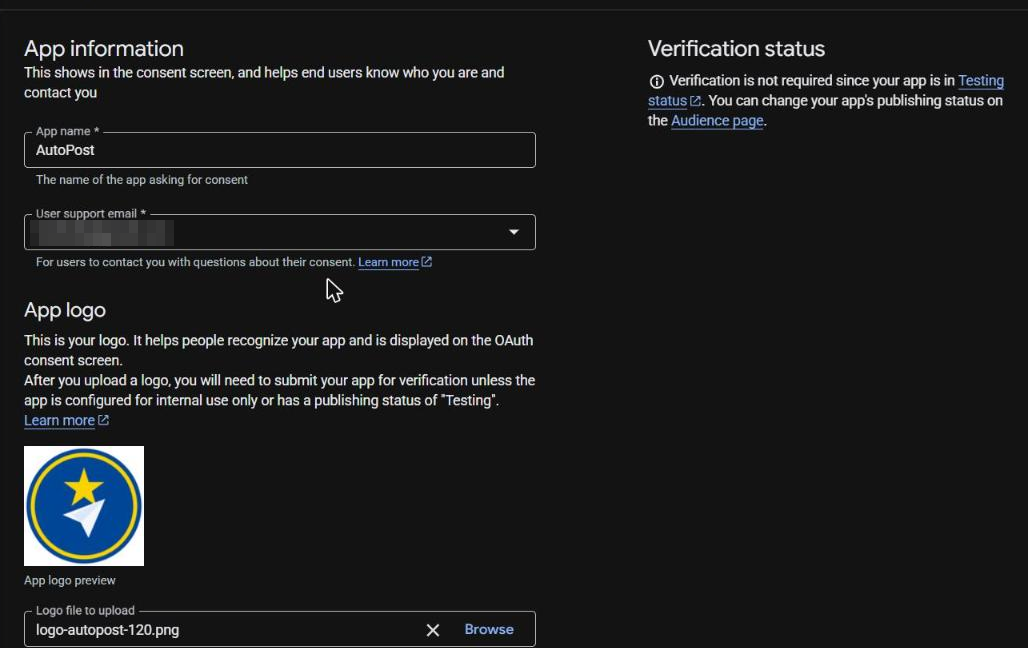The width and height of the screenshot is (1028, 648).
Task: Select the App information heading
Action: pyautogui.click(x=104, y=49)
